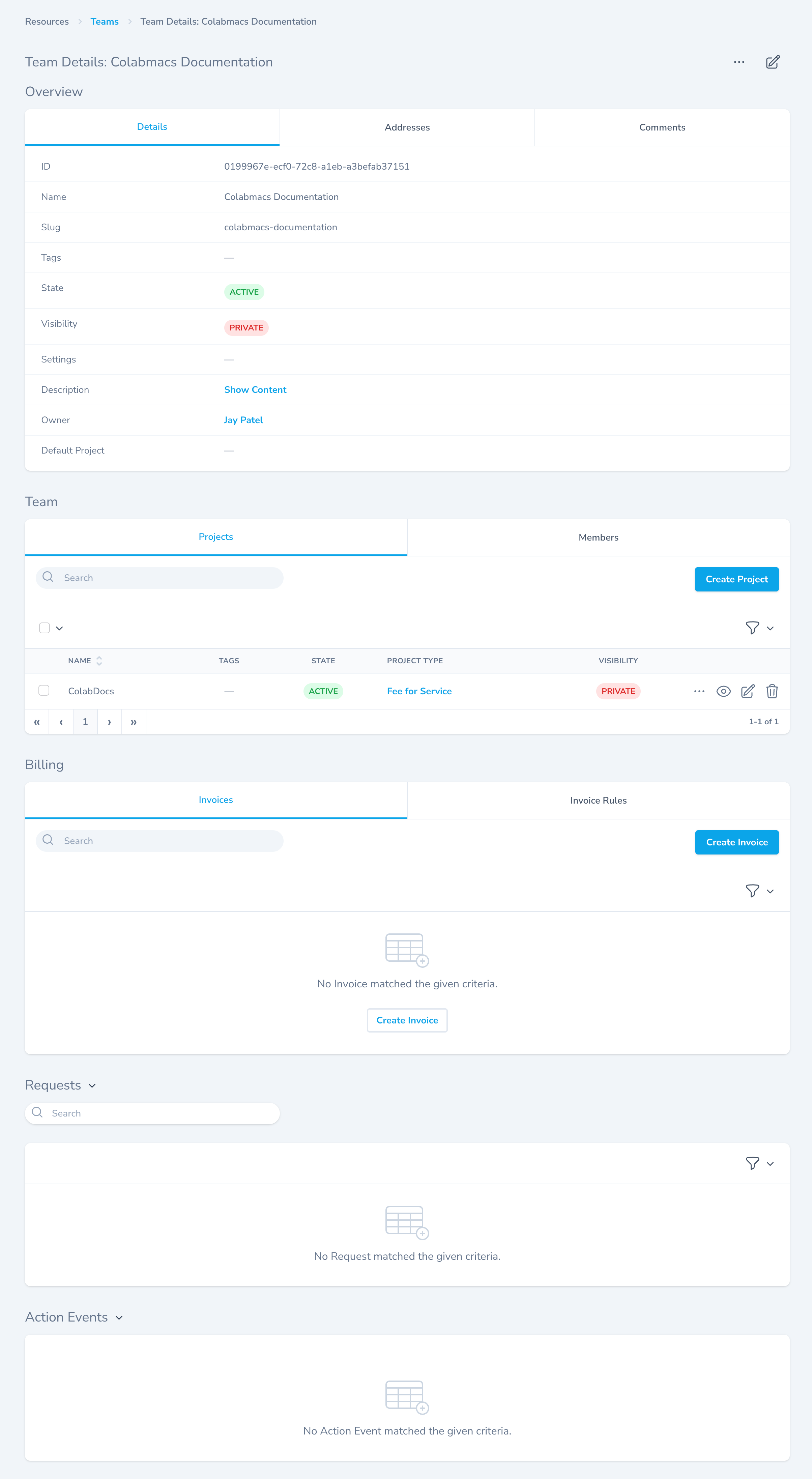Open the Invoices filter funnel icon

click(752, 891)
